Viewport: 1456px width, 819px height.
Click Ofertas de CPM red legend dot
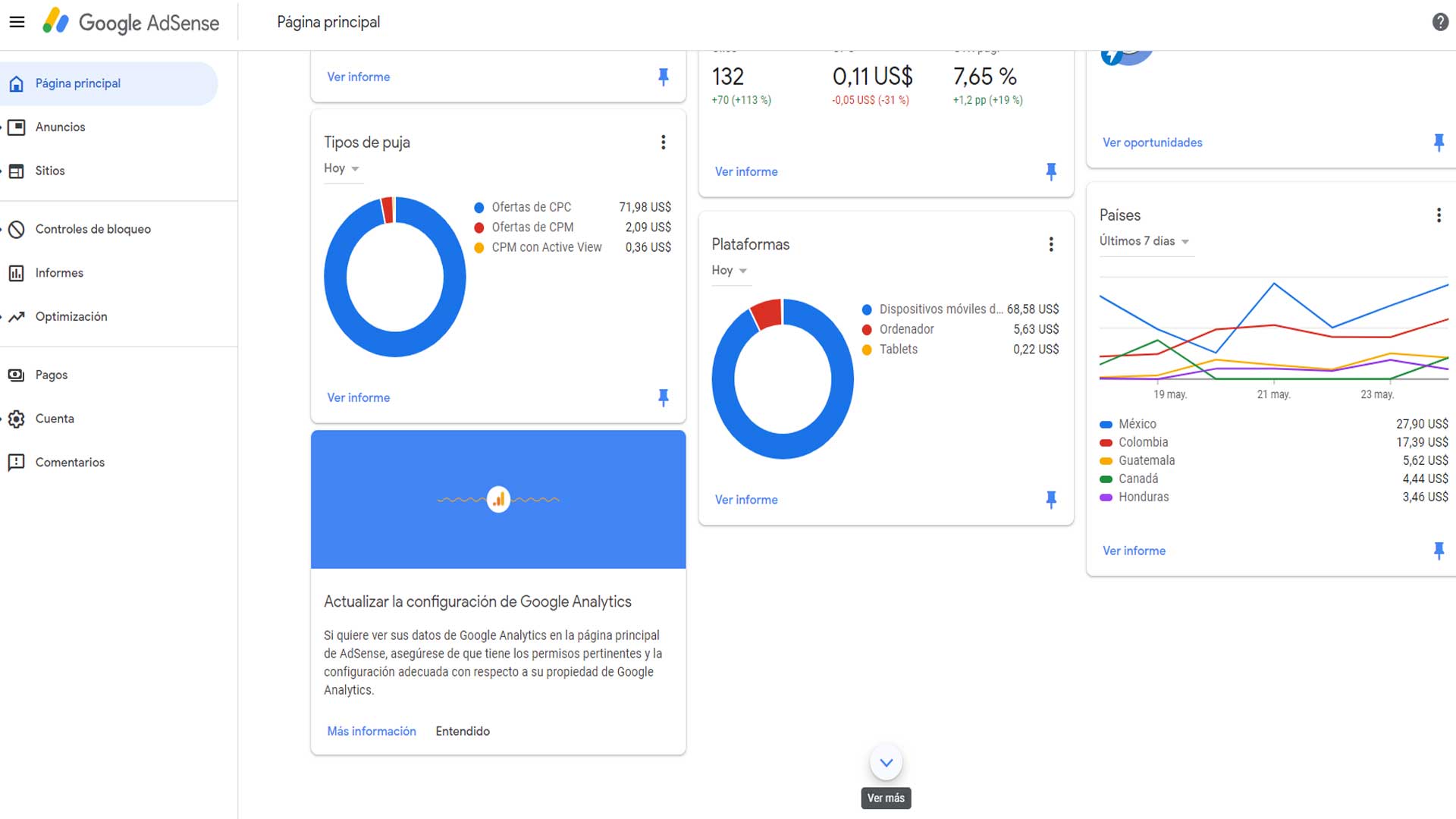[479, 227]
